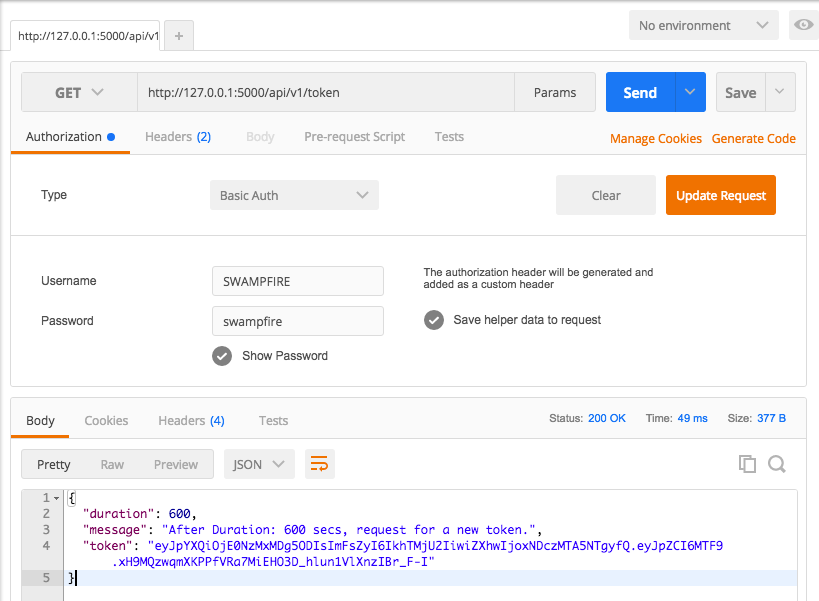
Task: Collapse the JSON object at line 1
Action: [54, 497]
